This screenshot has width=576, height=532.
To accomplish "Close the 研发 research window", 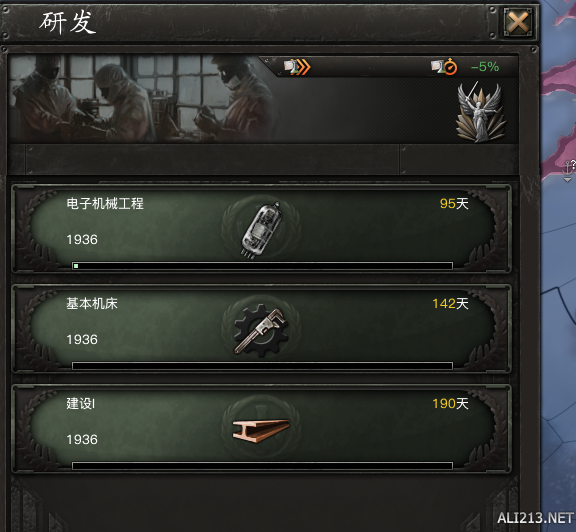I will click(x=518, y=22).
